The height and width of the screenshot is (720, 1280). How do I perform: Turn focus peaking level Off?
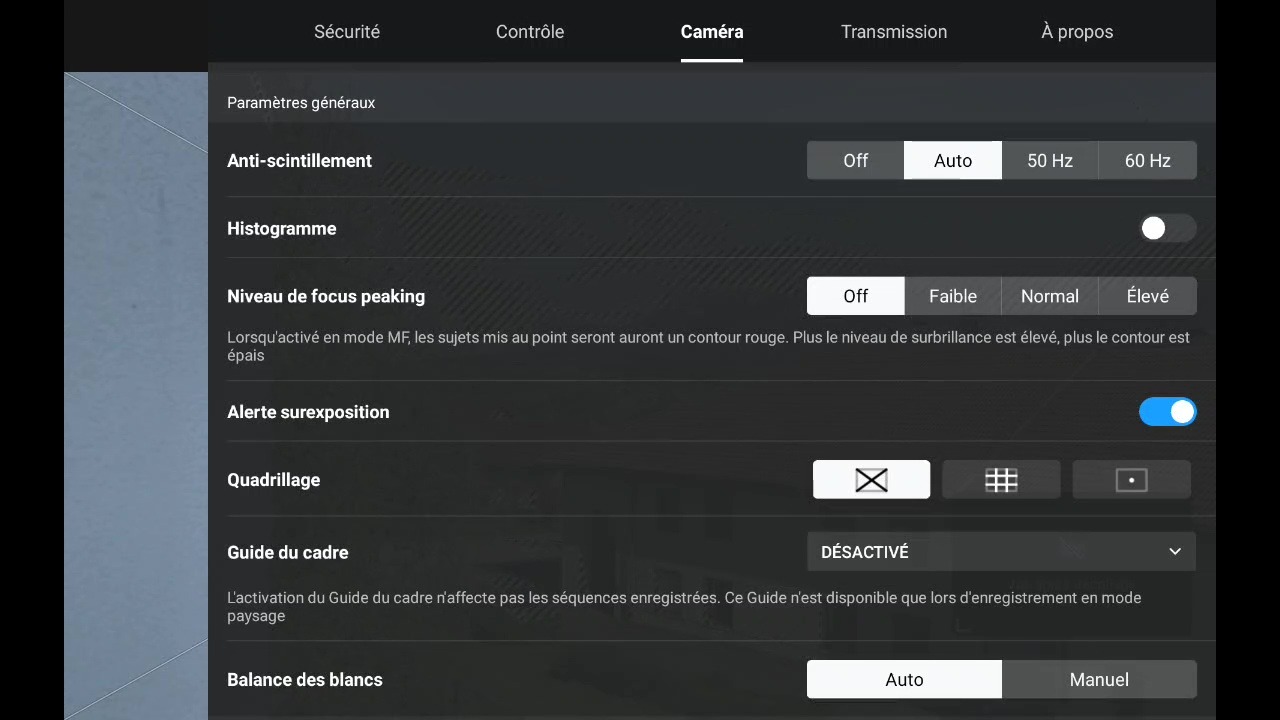(856, 296)
